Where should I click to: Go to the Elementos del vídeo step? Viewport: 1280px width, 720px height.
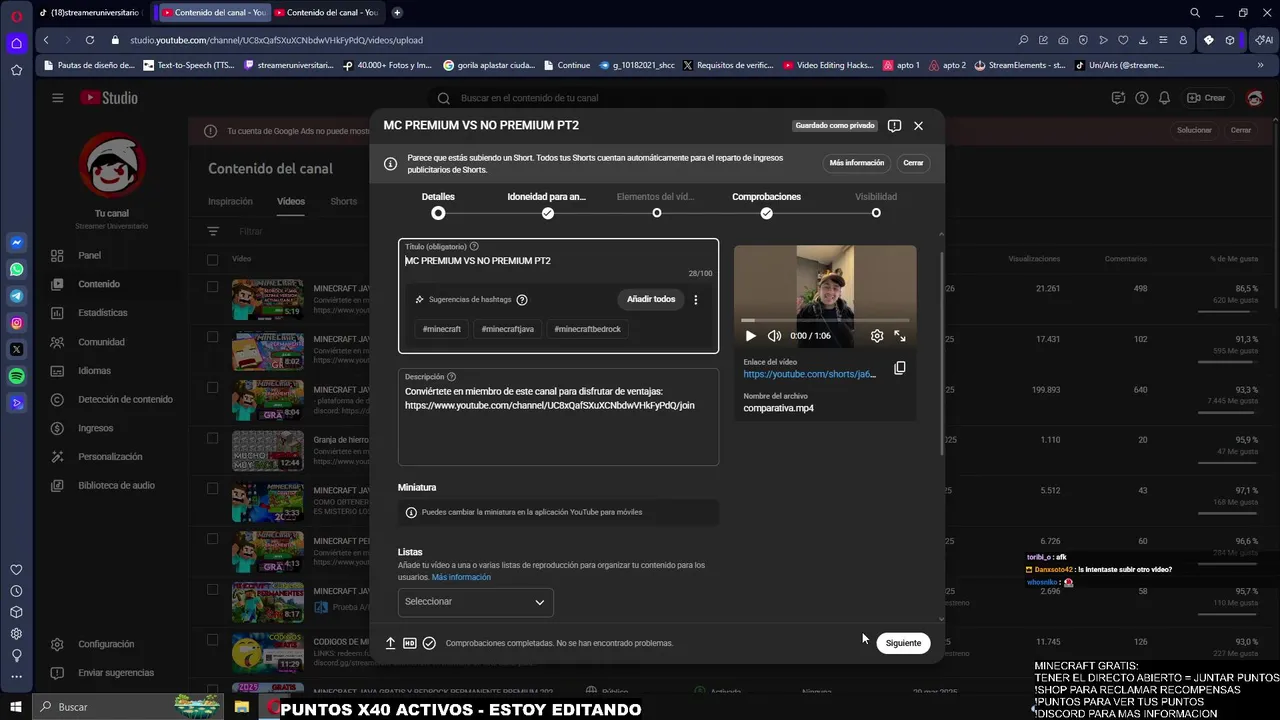(x=656, y=205)
